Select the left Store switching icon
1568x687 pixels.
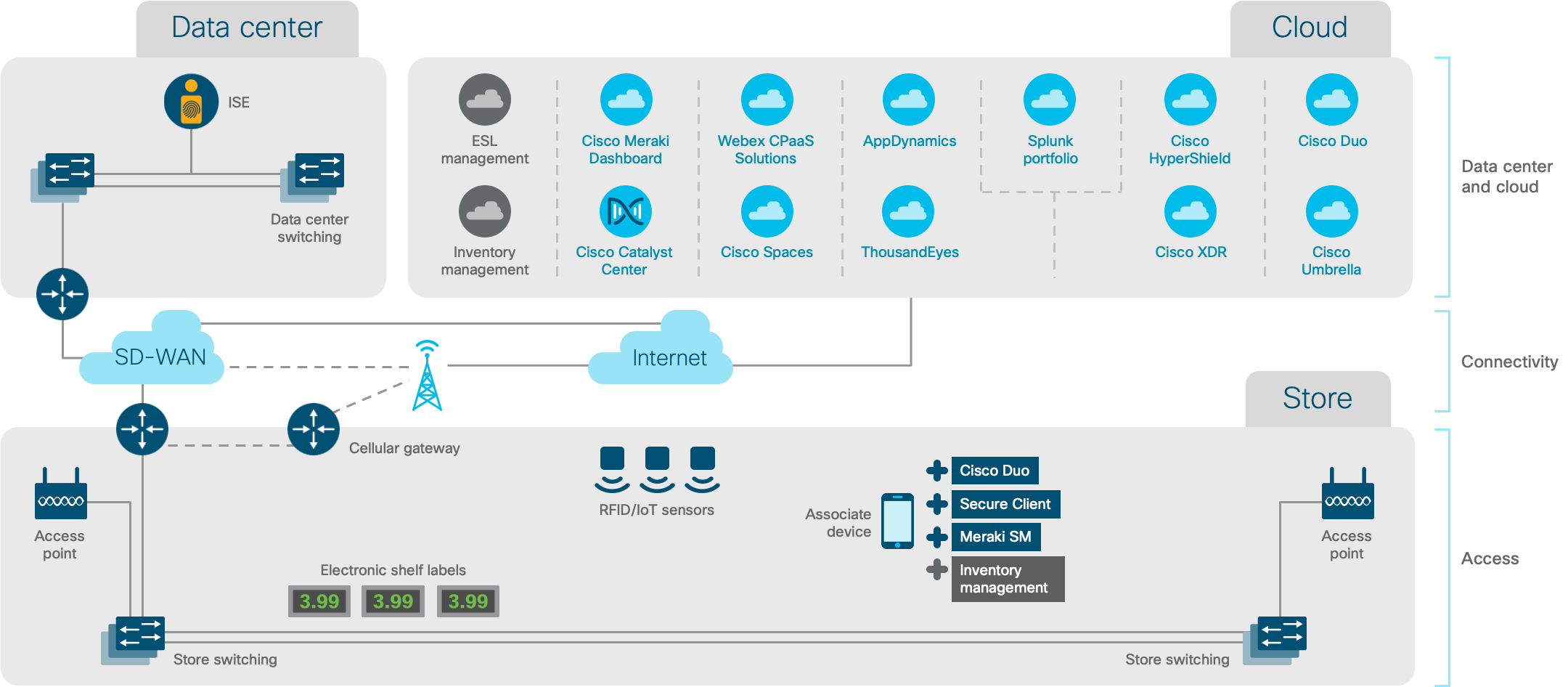pos(133,641)
